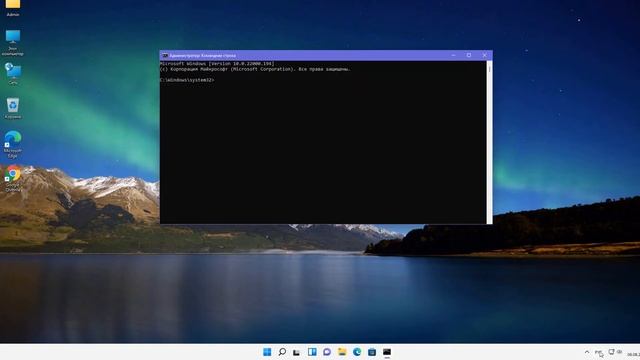640x360 pixels.
Task: Open the Admin folder on the desktop
Action: point(13,7)
